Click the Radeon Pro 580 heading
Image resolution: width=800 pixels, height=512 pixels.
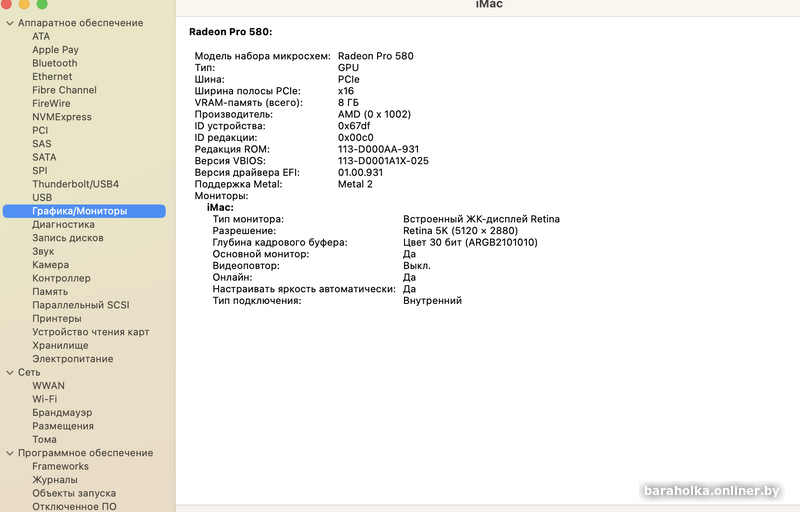(x=231, y=32)
